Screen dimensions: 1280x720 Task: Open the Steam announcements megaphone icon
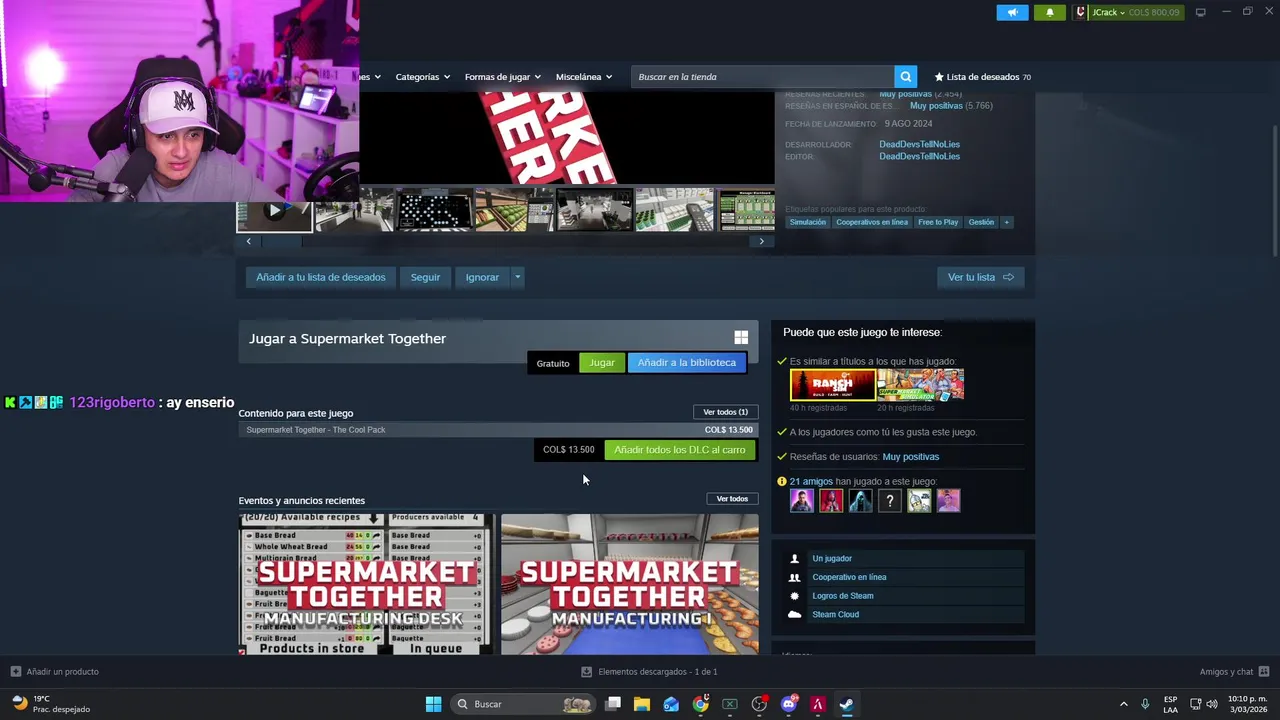(1012, 12)
